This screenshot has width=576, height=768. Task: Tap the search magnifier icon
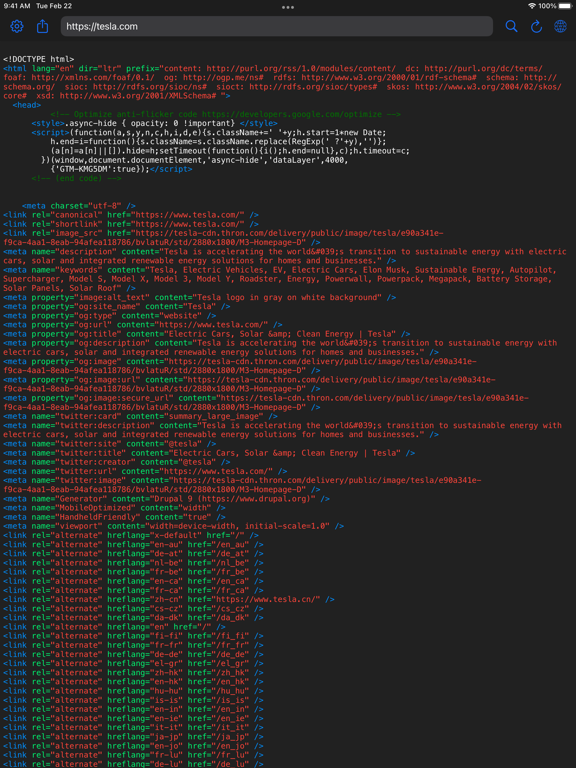point(511,26)
